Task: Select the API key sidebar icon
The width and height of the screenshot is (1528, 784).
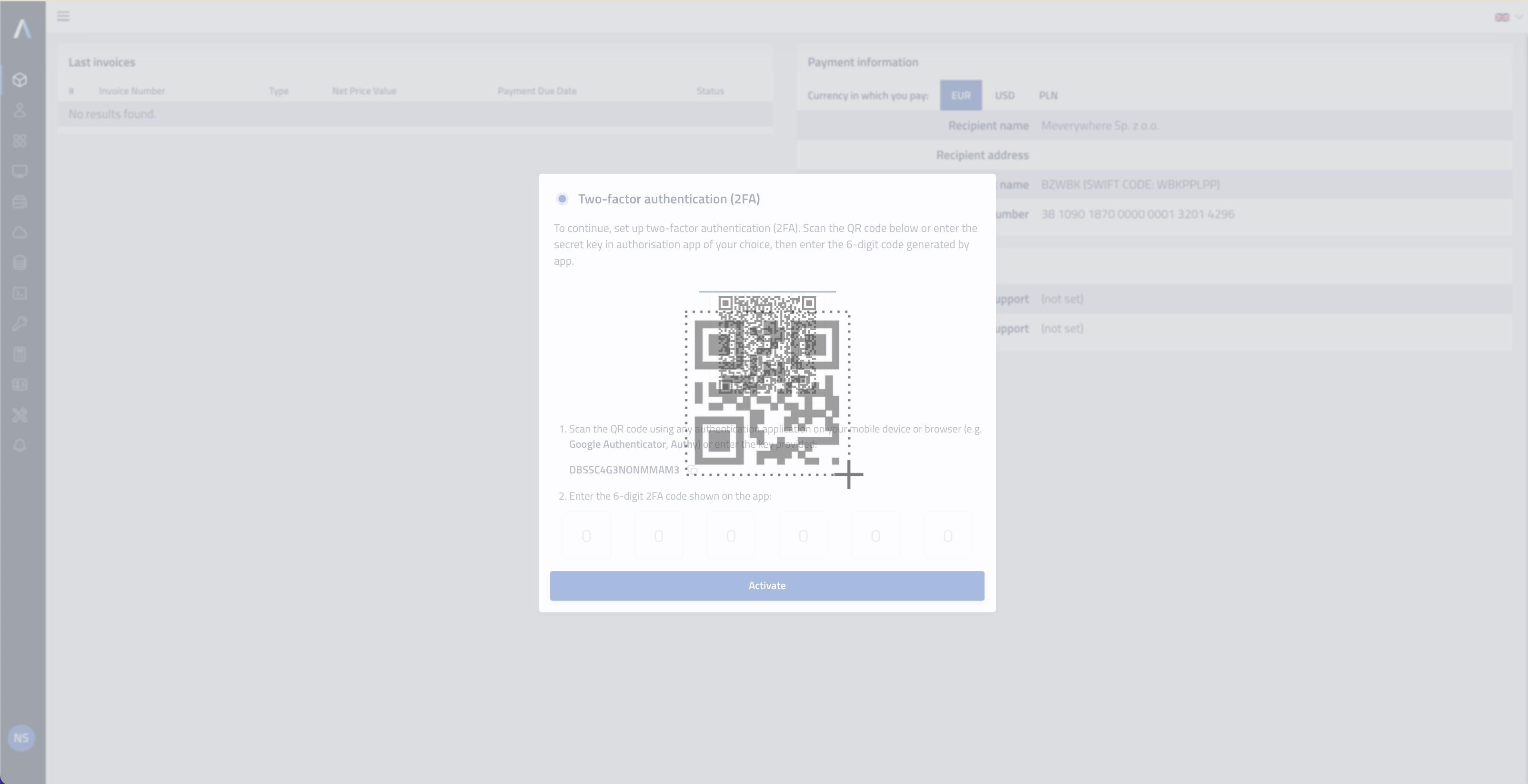Action: point(20,324)
